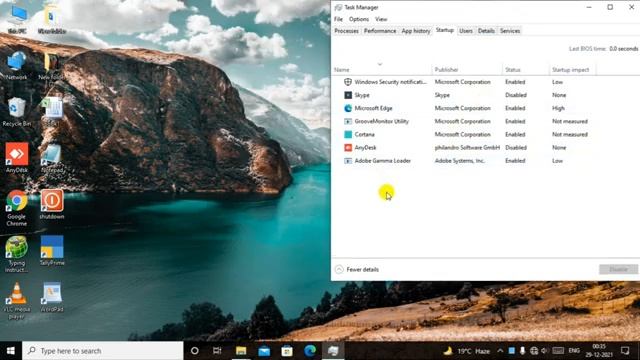Screen dimensions: 640x360
Task: Click the Skype icon in startup list
Action: click(348, 95)
